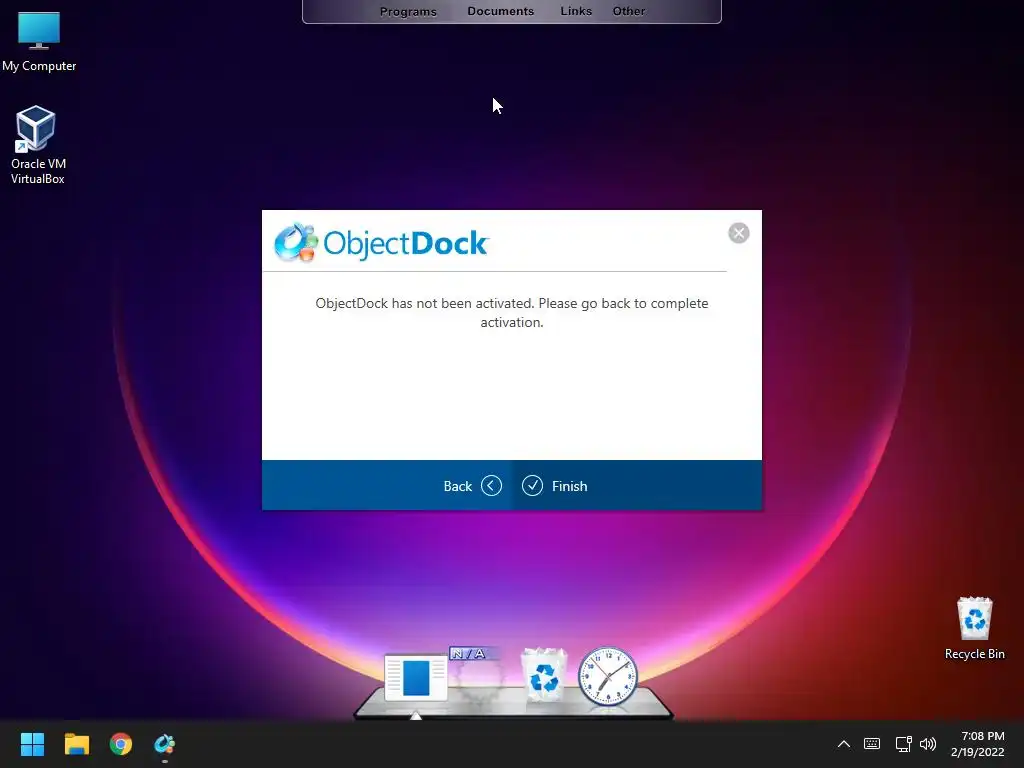
Task: Open the Other tab in the top dock
Action: [x=628, y=11]
